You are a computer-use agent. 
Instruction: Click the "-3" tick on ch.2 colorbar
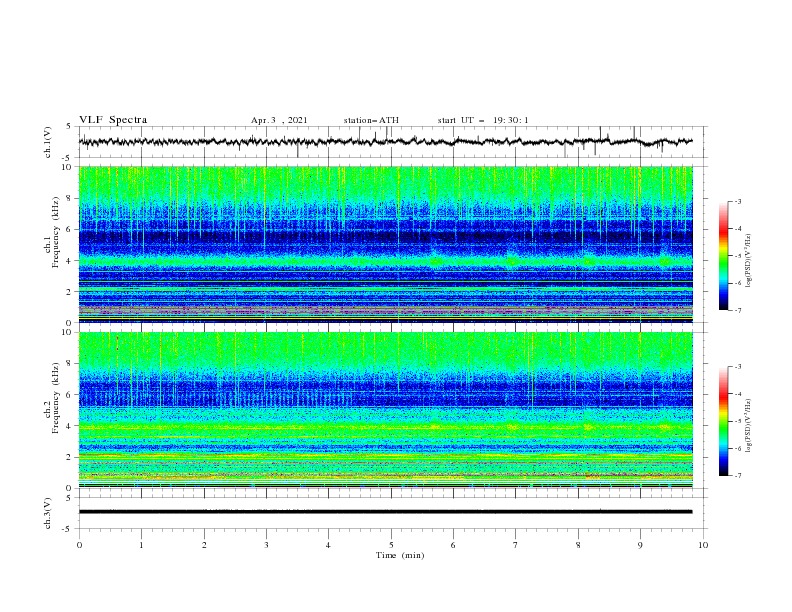[738, 367]
